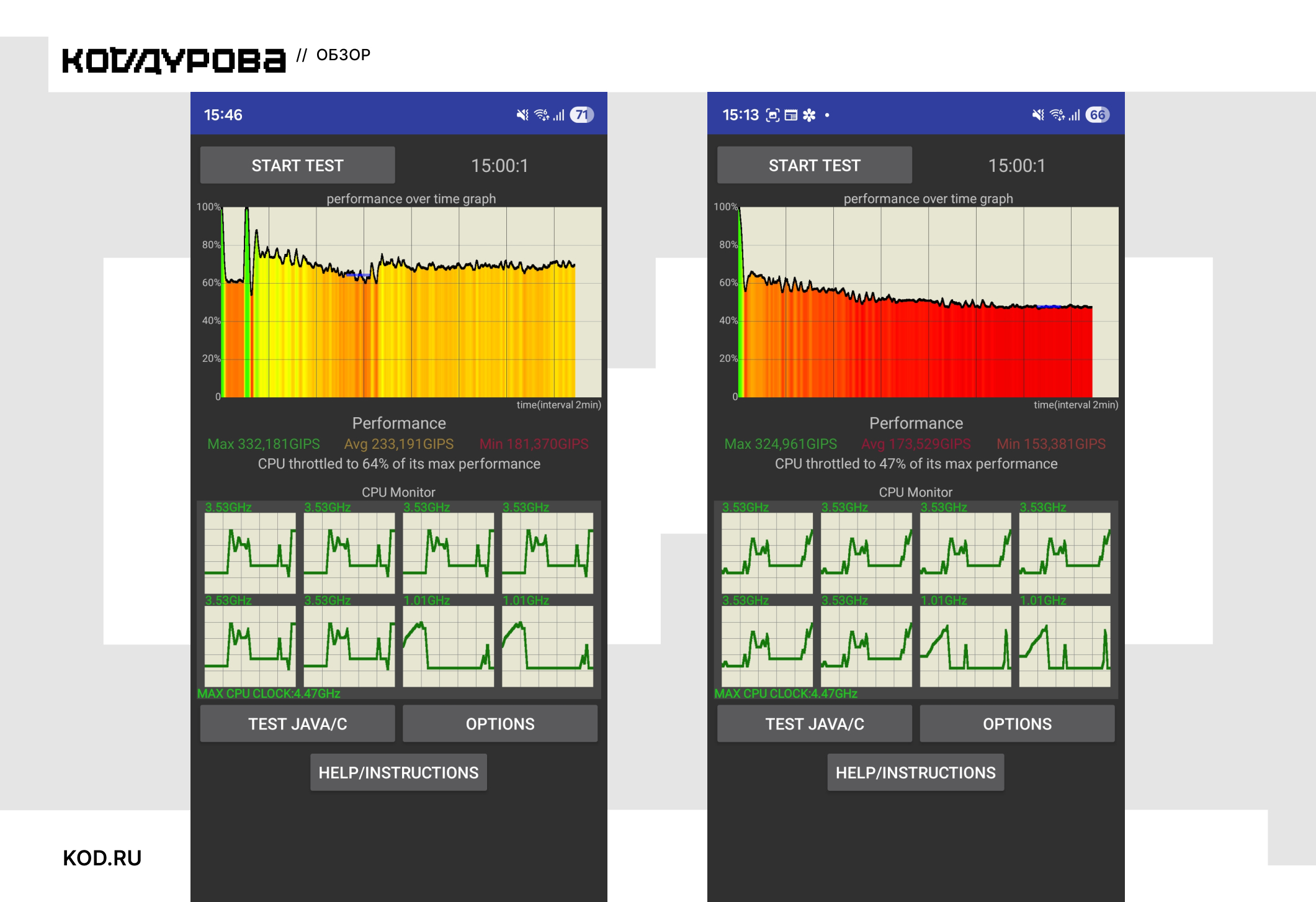Tap 'CPU throttled to 47%' text

(916, 464)
